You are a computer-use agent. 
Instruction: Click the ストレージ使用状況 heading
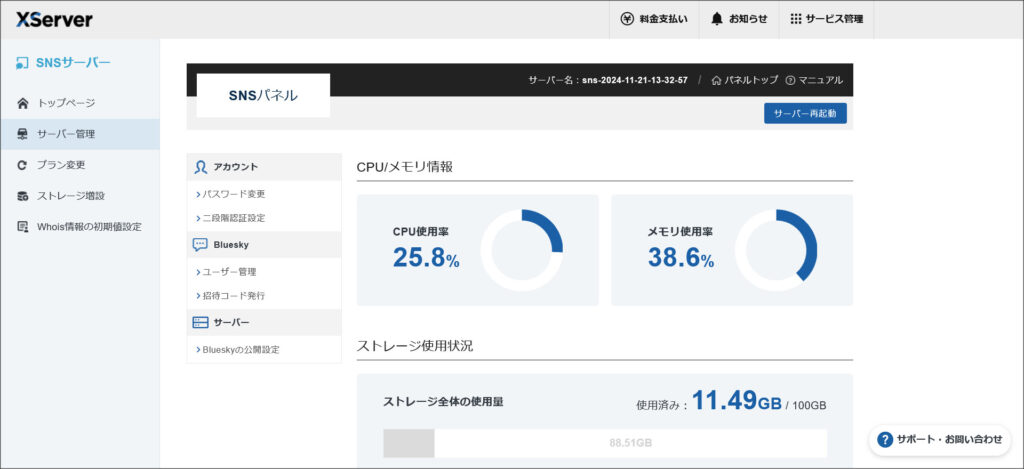click(x=415, y=346)
